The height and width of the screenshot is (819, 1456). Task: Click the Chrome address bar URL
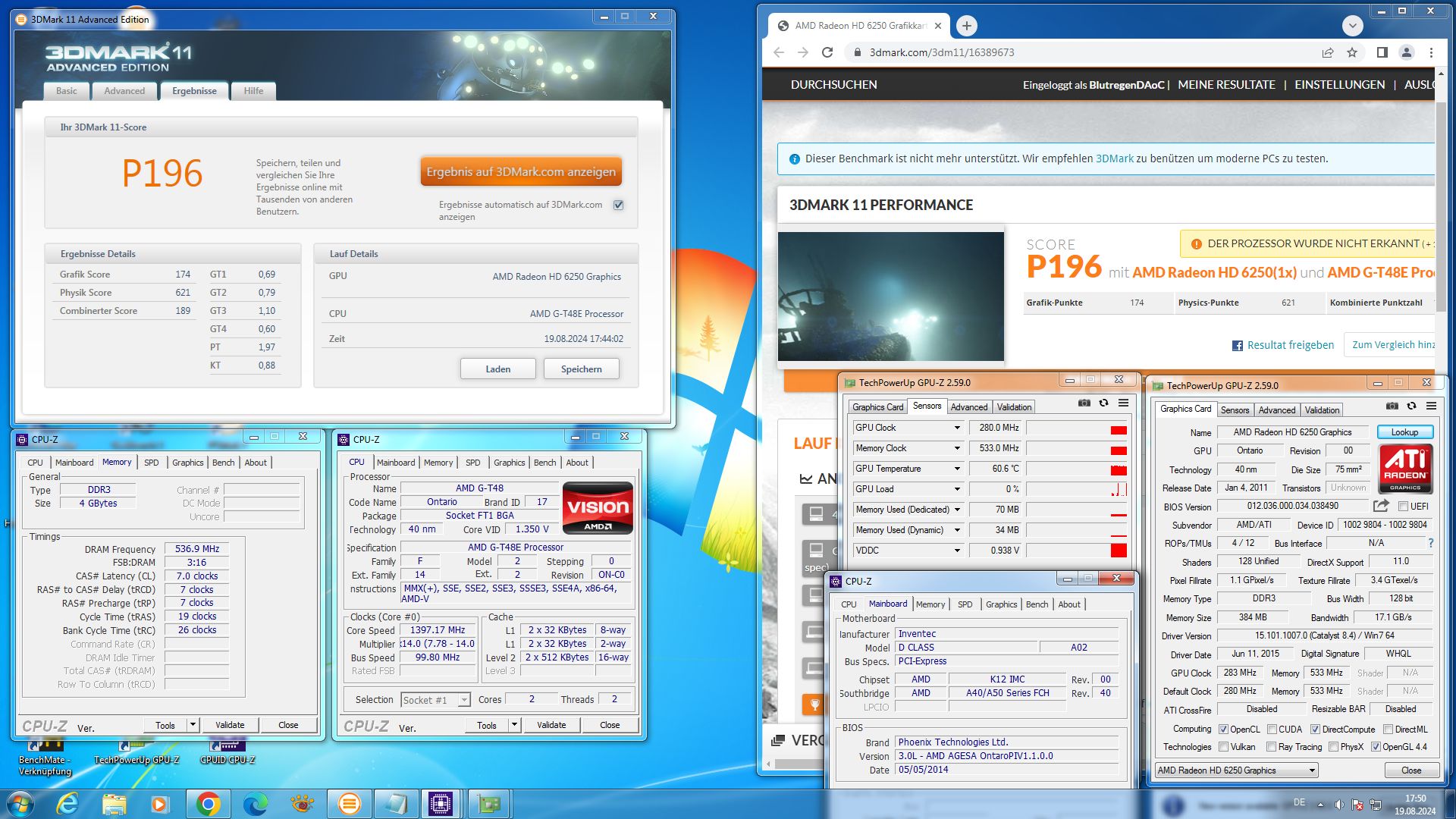tap(941, 52)
